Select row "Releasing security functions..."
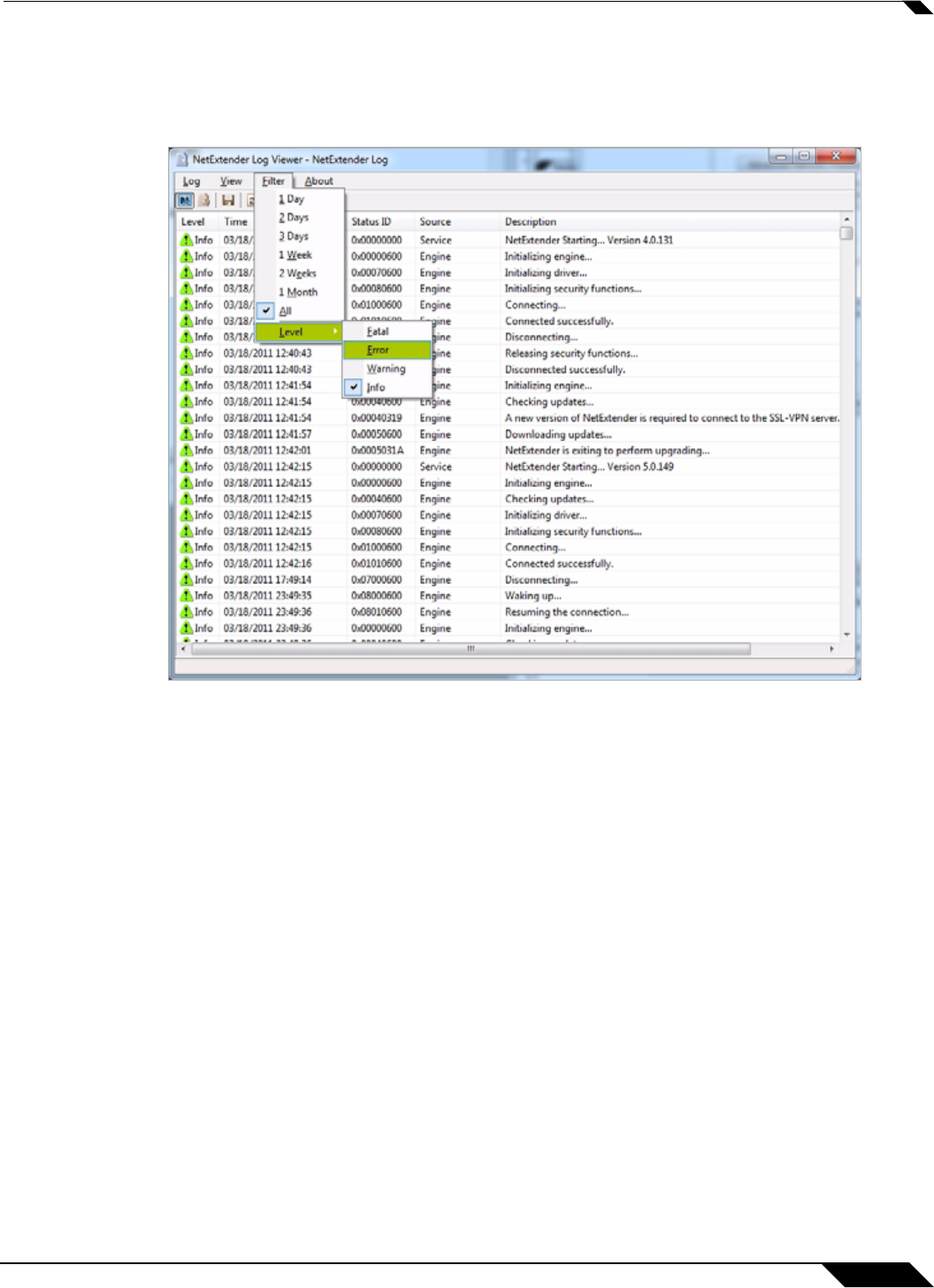The height and width of the screenshot is (1288, 934). (x=508, y=354)
